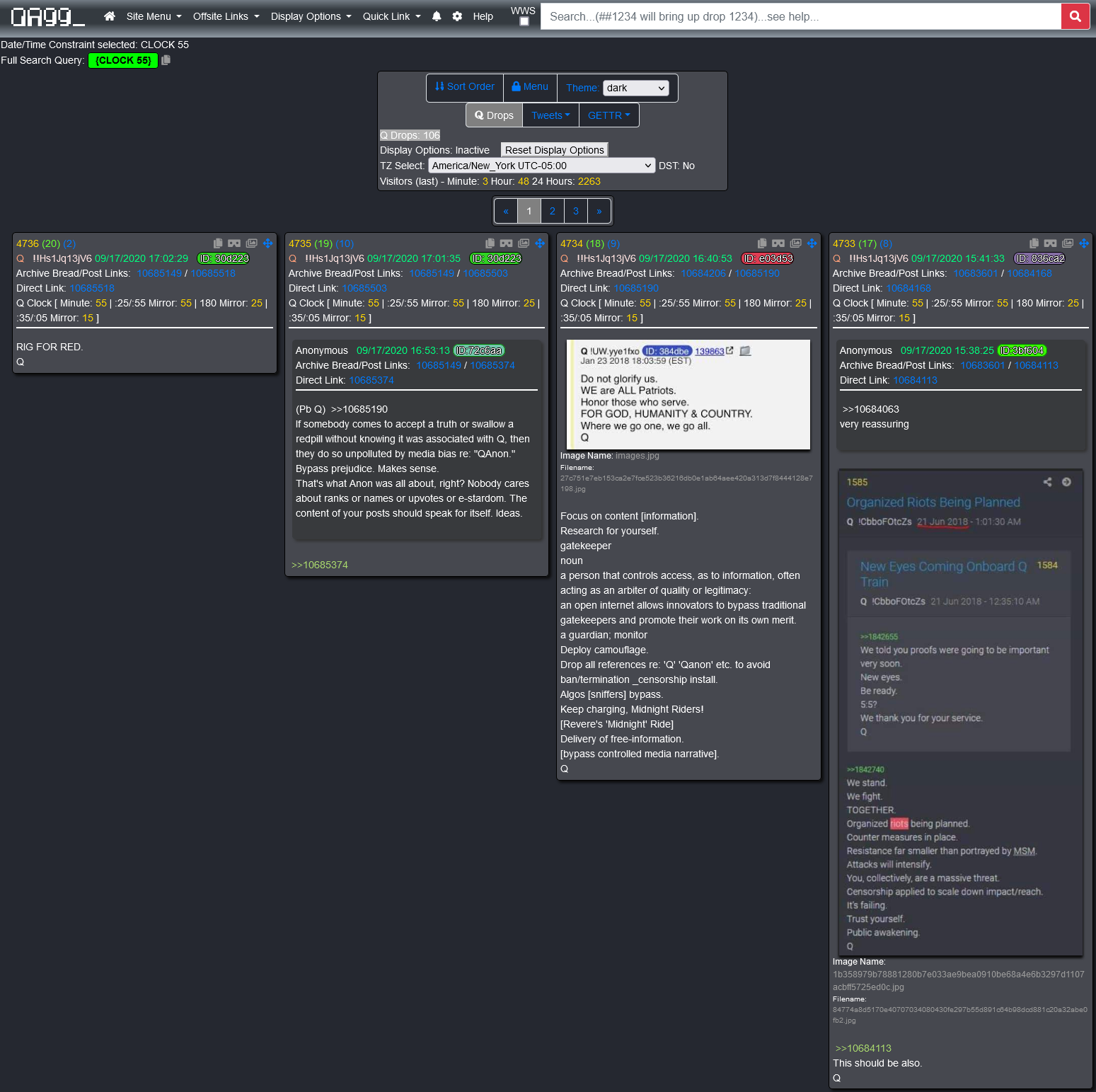Click next page » button
The height and width of the screenshot is (1092, 1096).
[x=599, y=211]
